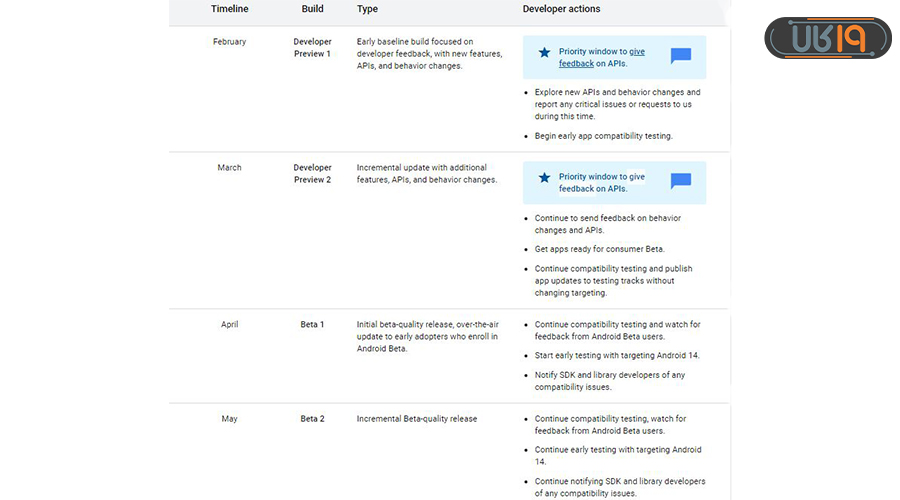Select the Type column header
The width and height of the screenshot is (900, 500).
[x=367, y=9]
